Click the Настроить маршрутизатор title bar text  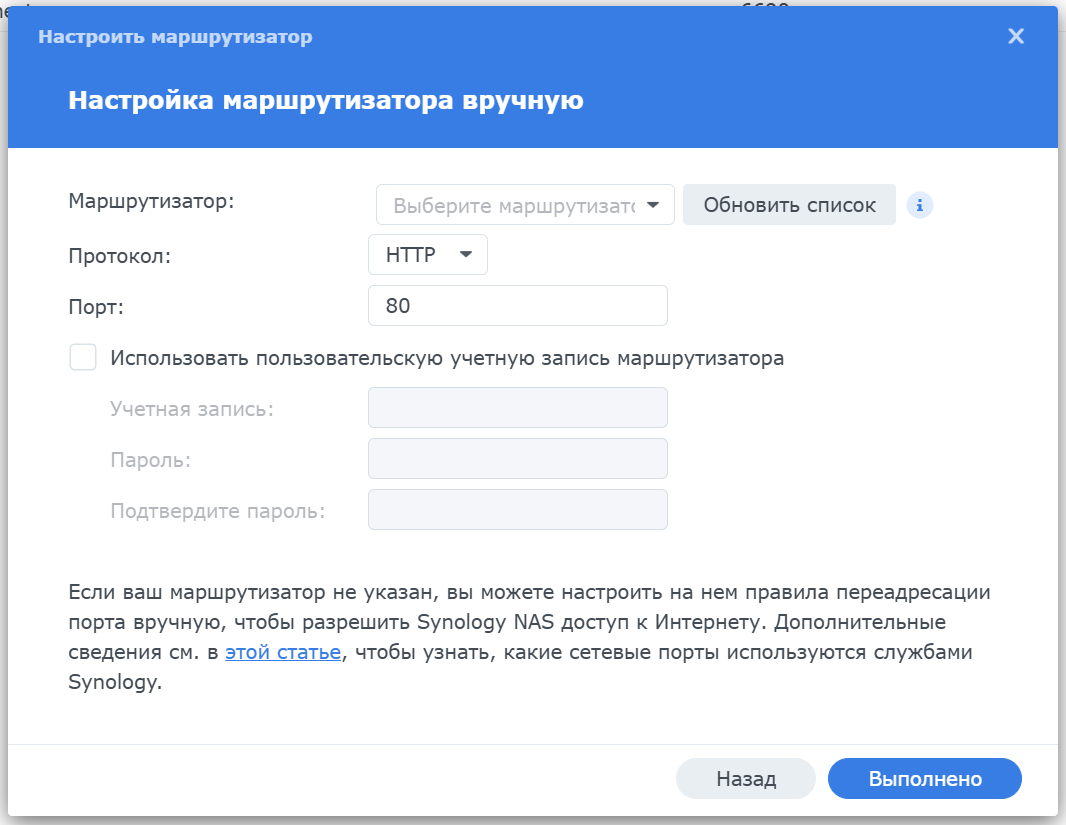click(175, 37)
